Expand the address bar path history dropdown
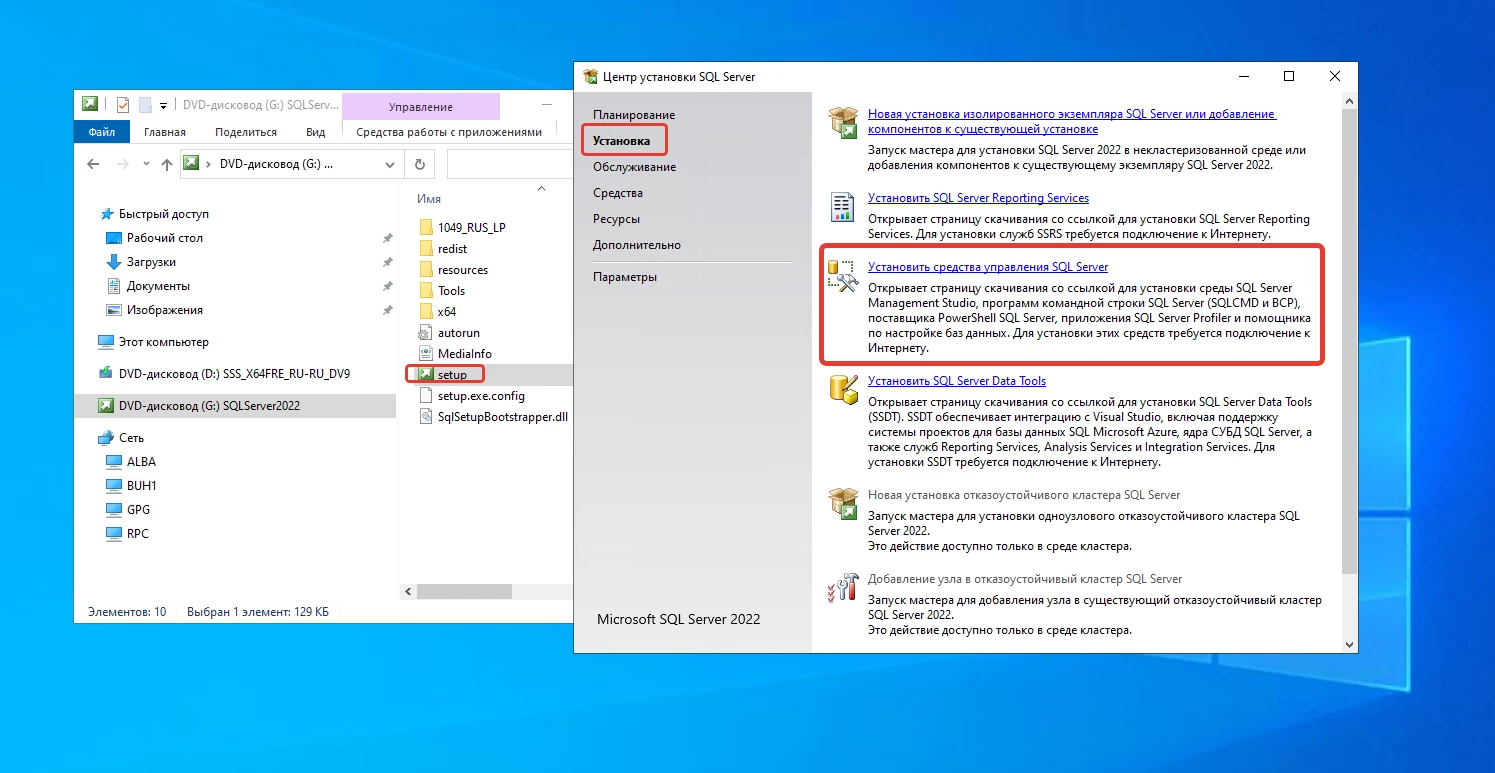The height and width of the screenshot is (773, 1495). pos(390,165)
